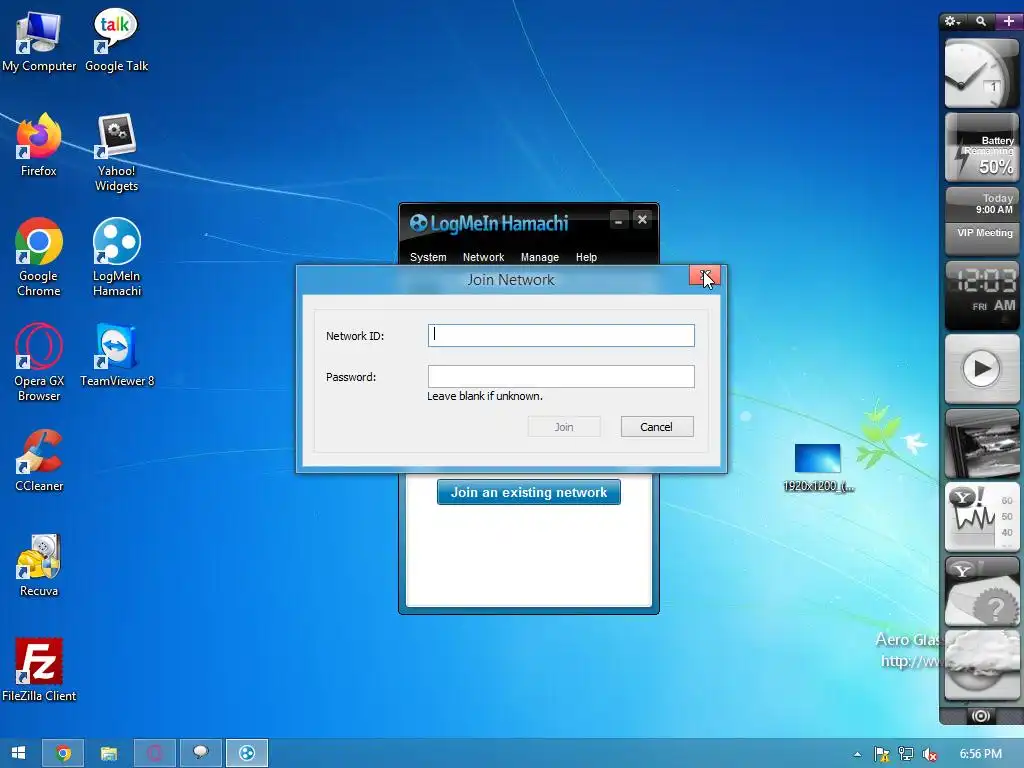Viewport: 1024px width, 768px height.
Task: Launch CCleaner desktop shortcut
Action: tap(39, 460)
